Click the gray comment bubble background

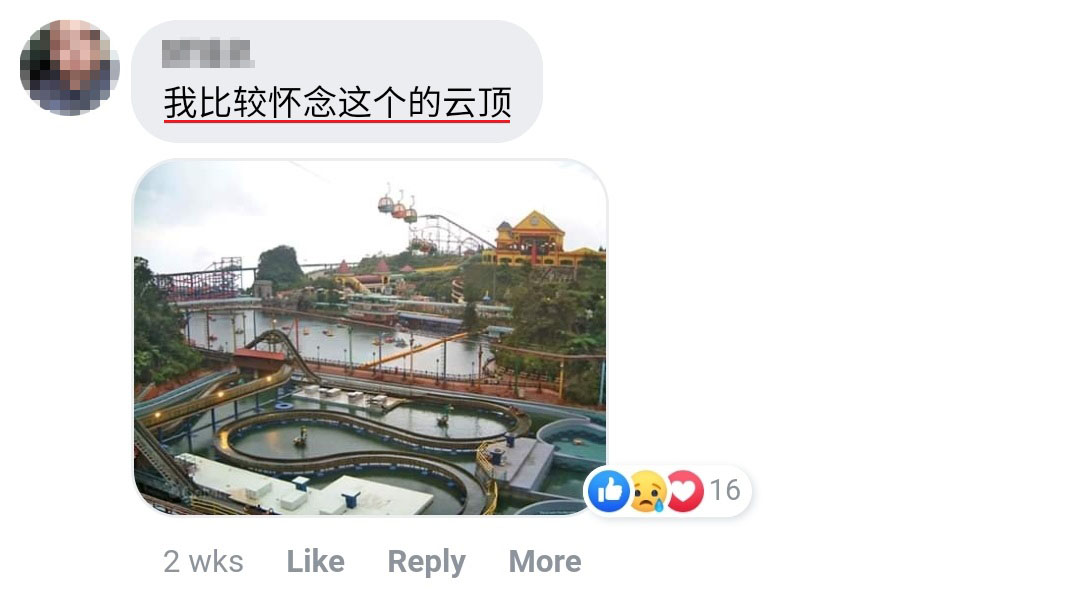click(x=337, y=81)
